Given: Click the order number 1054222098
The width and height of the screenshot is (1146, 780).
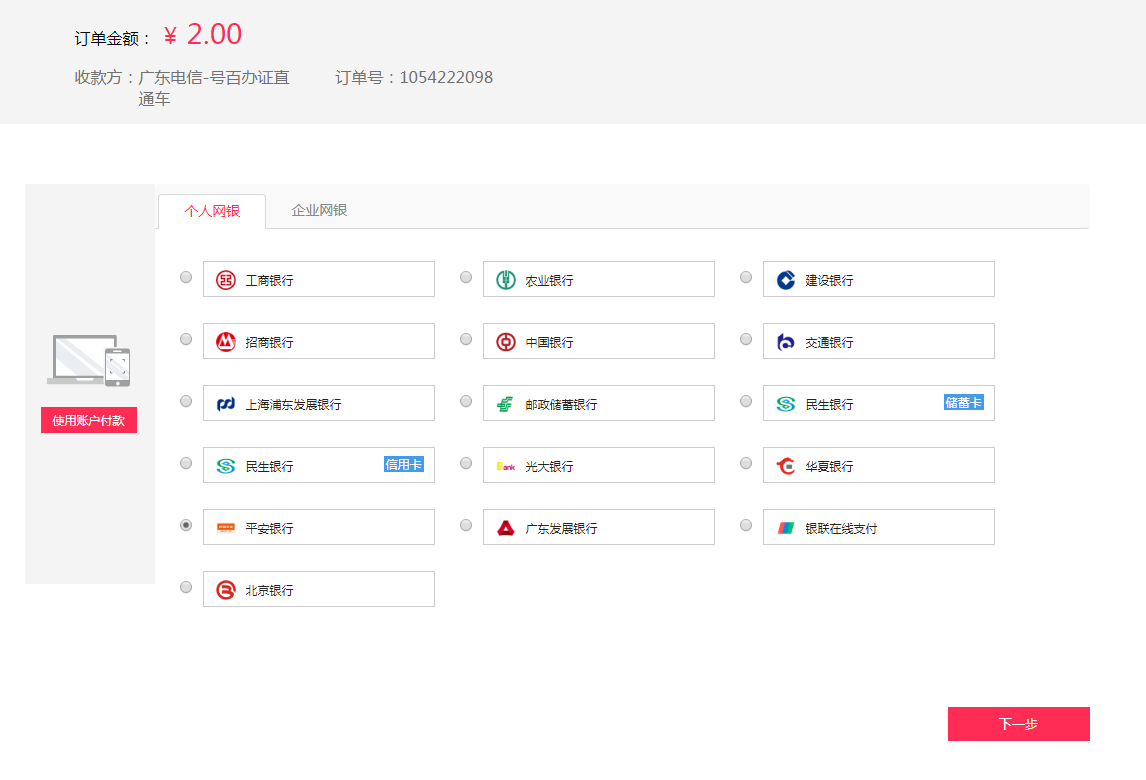Looking at the screenshot, I should click(447, 77).
